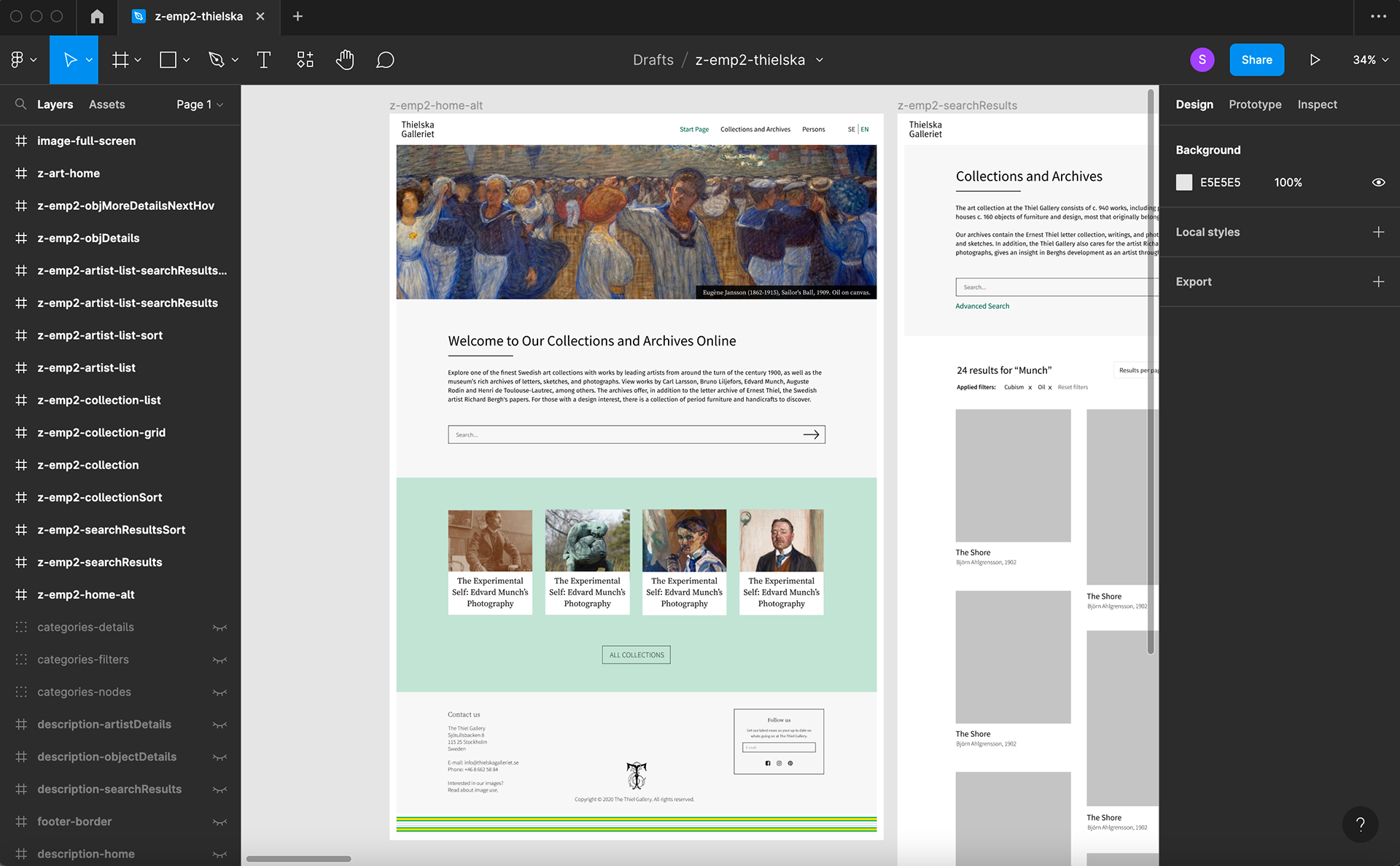Search layers with magnifier icon

click(x=20, y=104)
